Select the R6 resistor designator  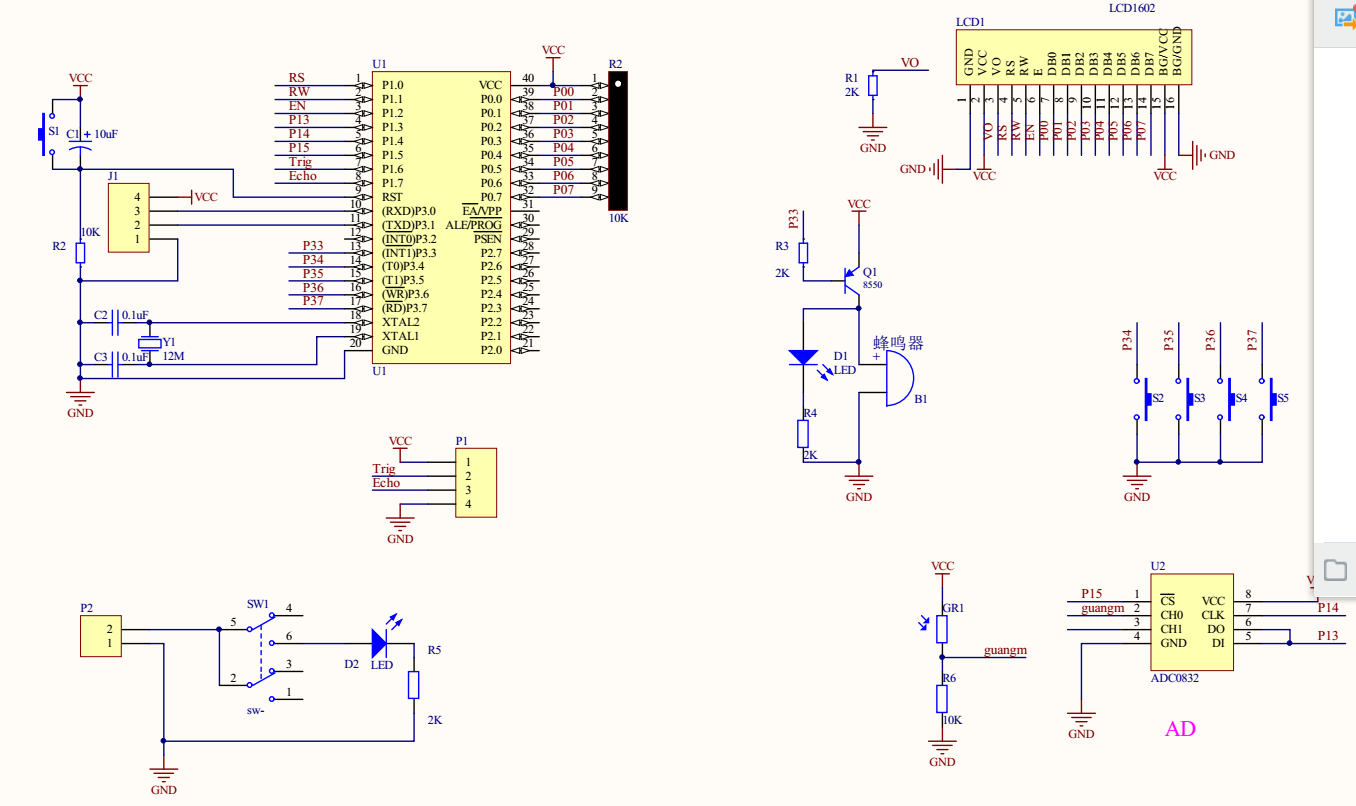[950, 678]
